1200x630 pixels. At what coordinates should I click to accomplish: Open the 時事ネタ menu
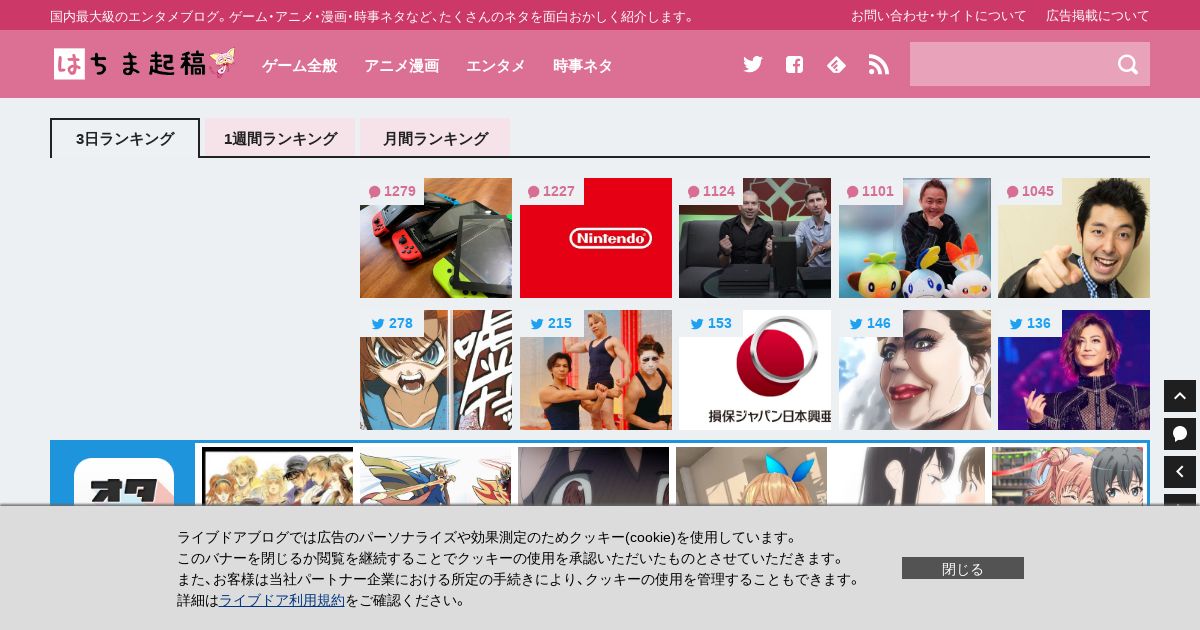click(x=582, y=65)
